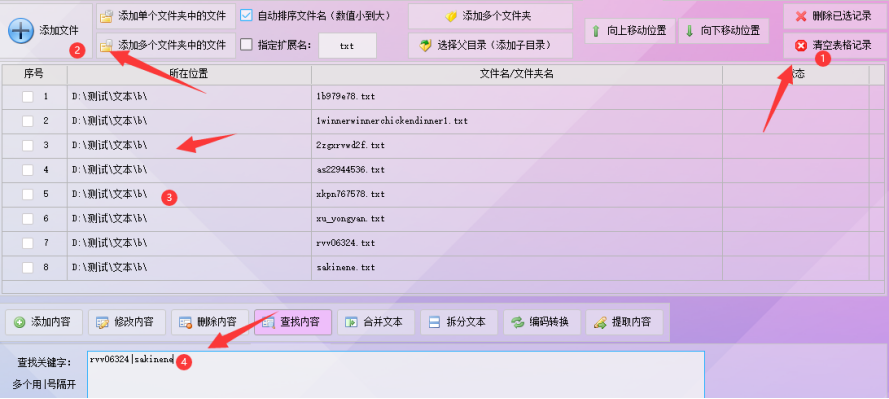Click the 选择父目录 icon
The image size is (889, 399).
(426, 45)
